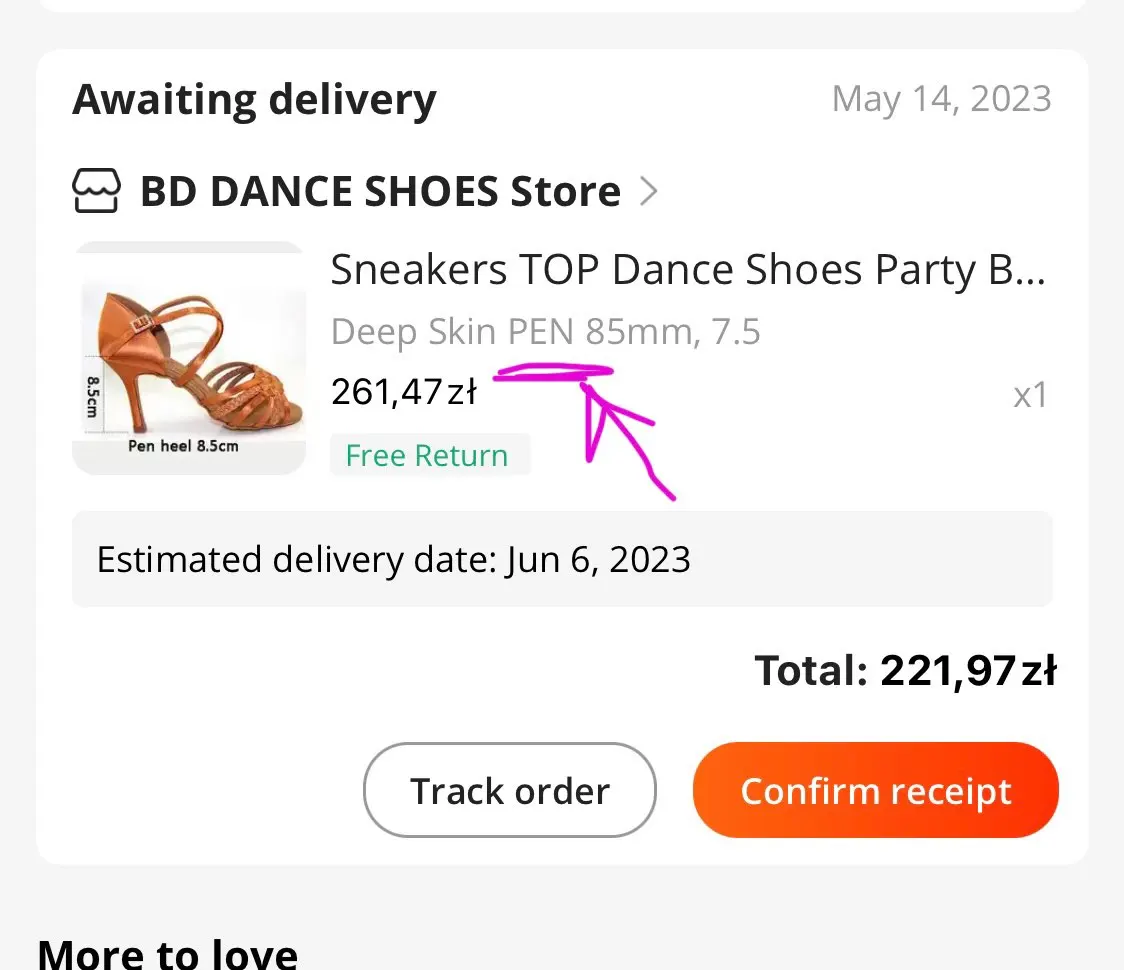Viewport: 1124px width, 970px height.
Task: Click the May 14, 2023 order date
Action: (x=941, y=99)
